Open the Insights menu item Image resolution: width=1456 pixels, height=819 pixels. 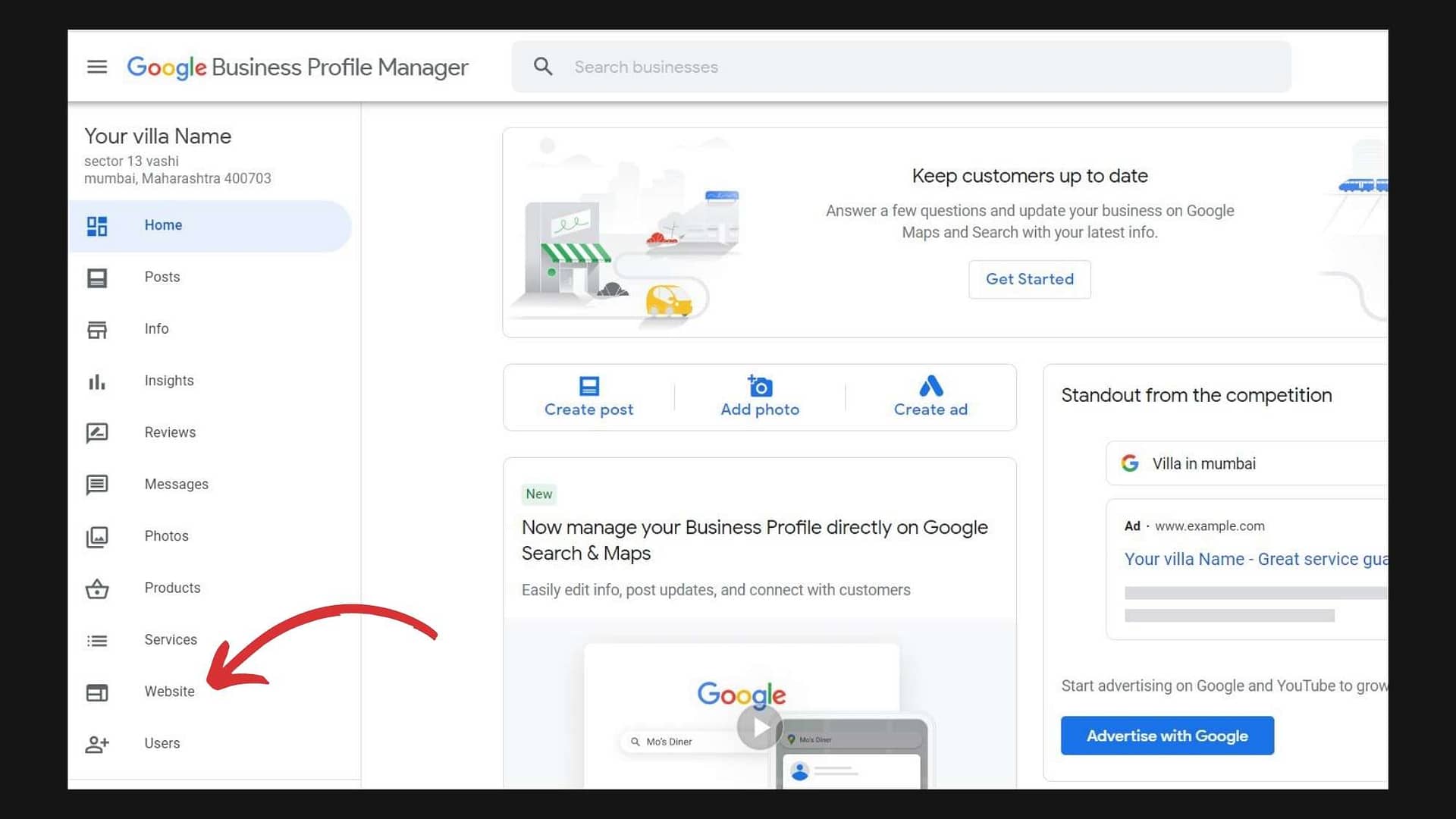(x=209, y=381)
